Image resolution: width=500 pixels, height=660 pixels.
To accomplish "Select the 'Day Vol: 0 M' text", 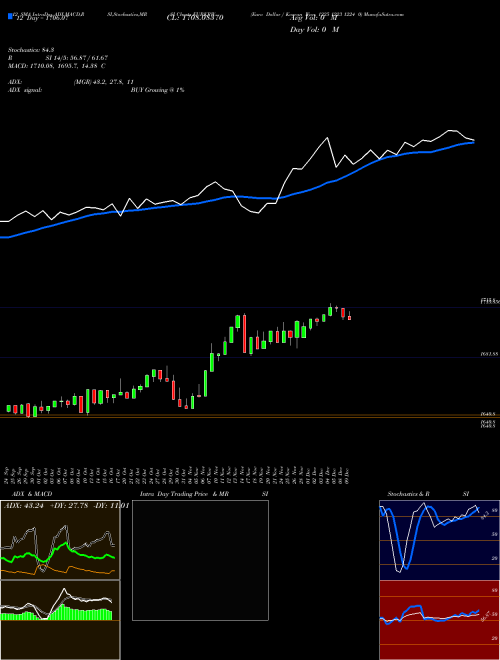I will click(314, 29).
